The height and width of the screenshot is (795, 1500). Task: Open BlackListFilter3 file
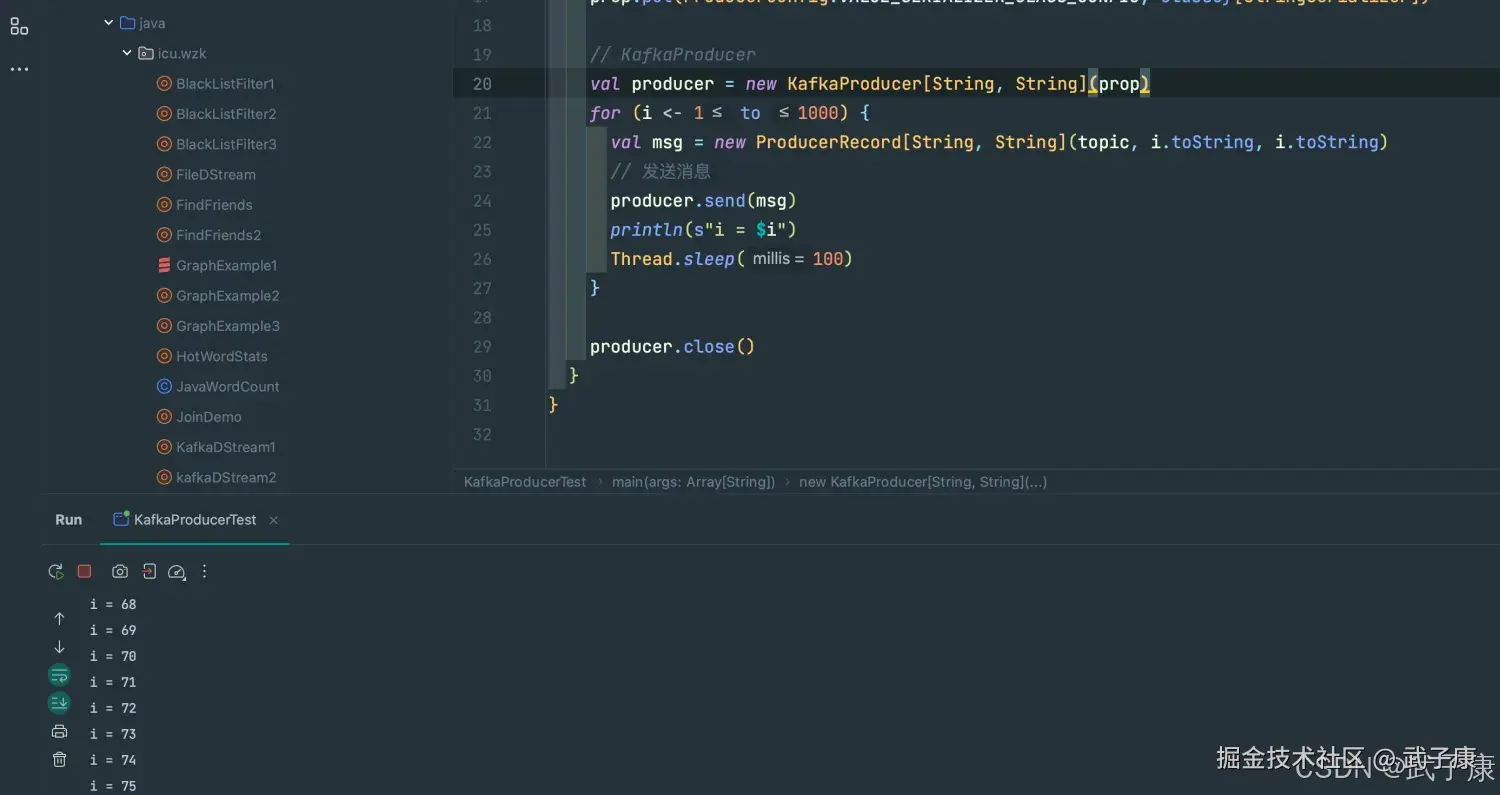pyautogui.click(x=226, y=144)
